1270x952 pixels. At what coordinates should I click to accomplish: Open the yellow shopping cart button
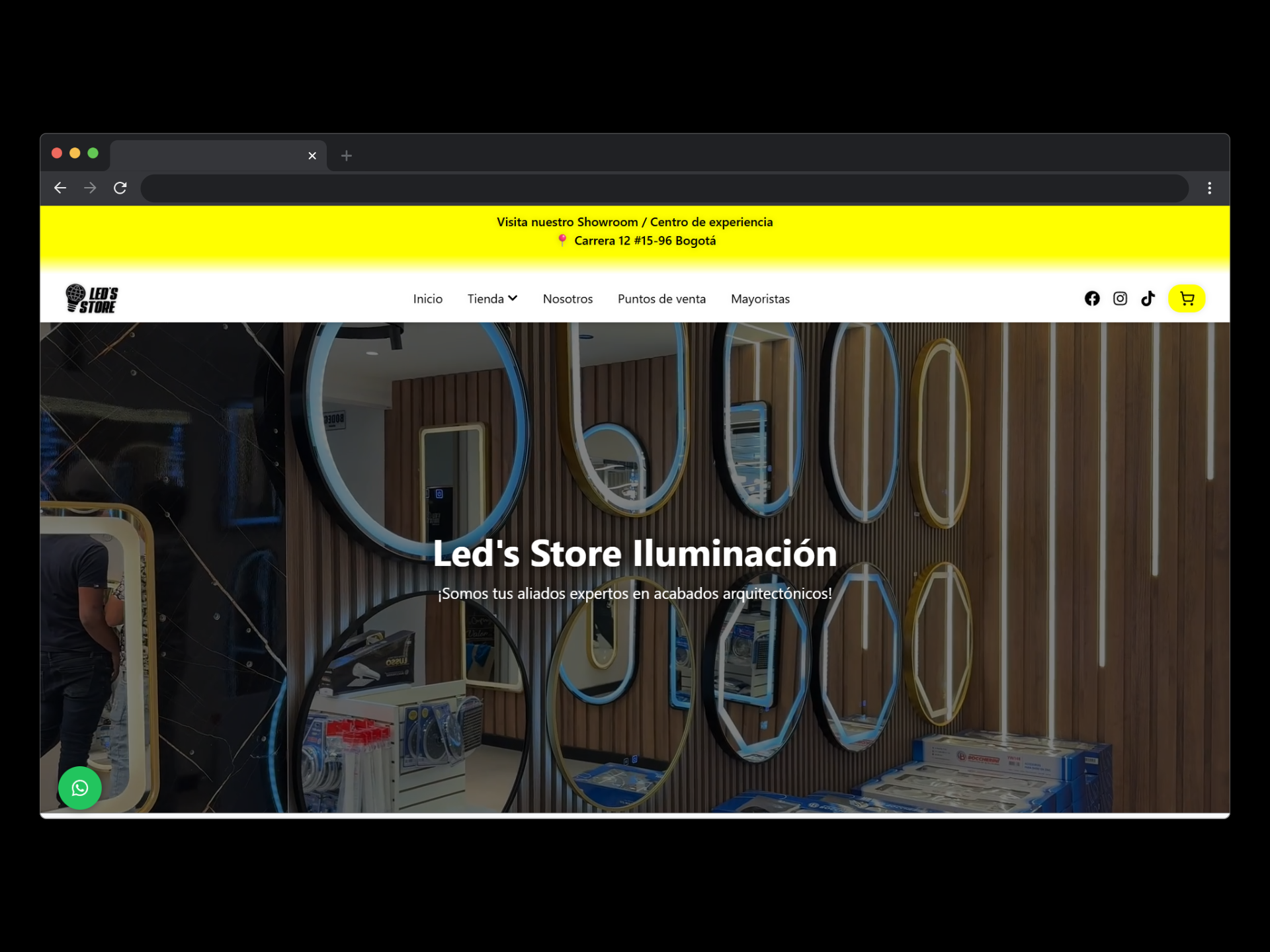pos(1187,299)
